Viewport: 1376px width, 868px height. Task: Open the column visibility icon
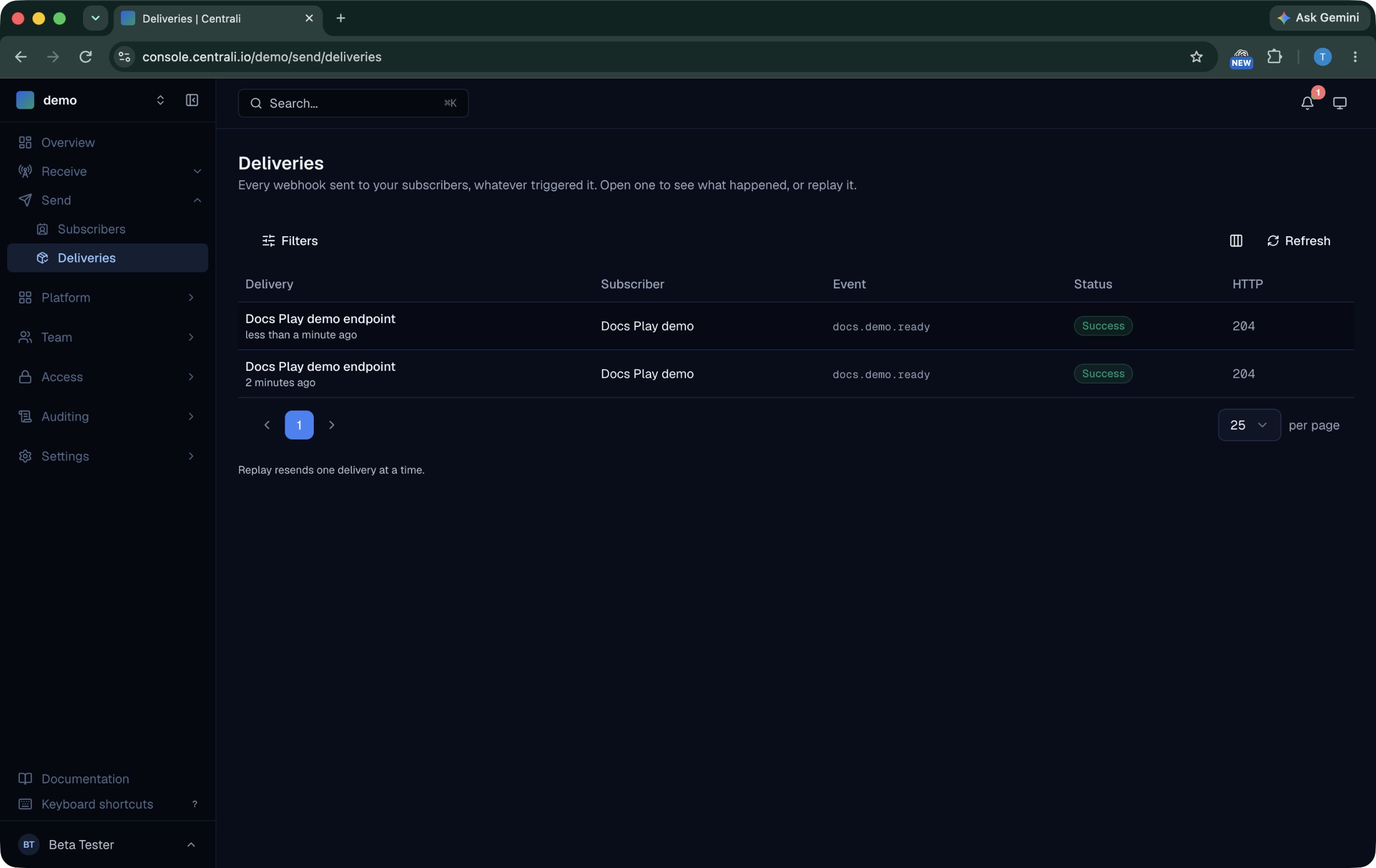coord(1236,241)
